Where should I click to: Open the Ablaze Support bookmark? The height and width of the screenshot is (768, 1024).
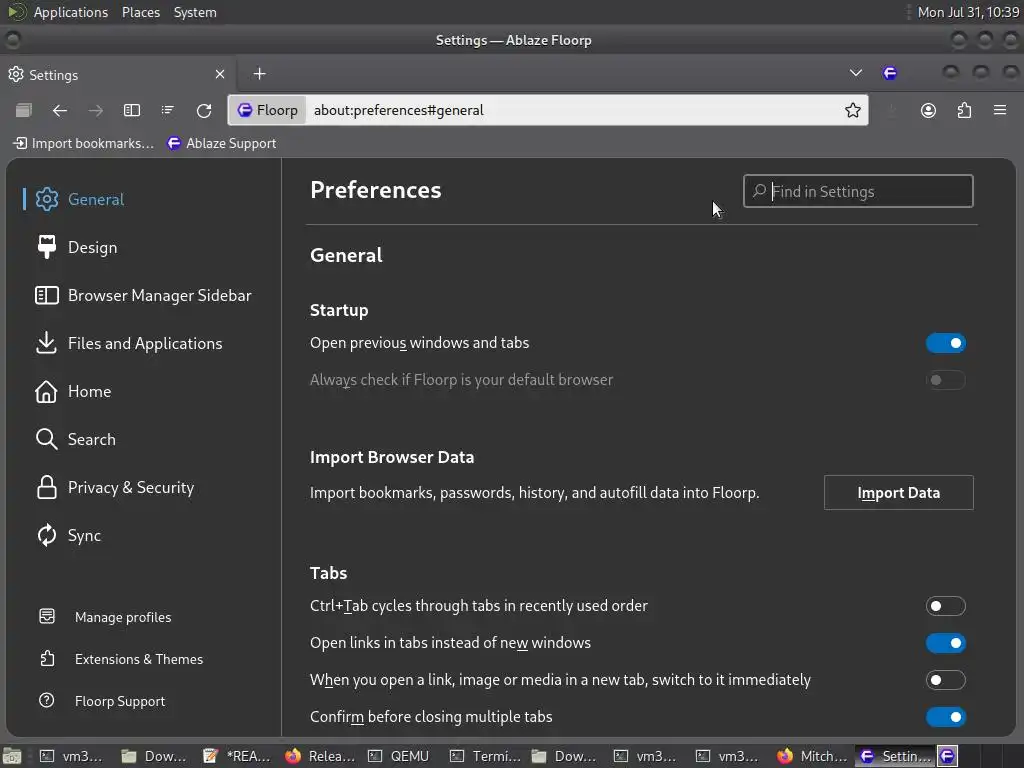(221, 143)
